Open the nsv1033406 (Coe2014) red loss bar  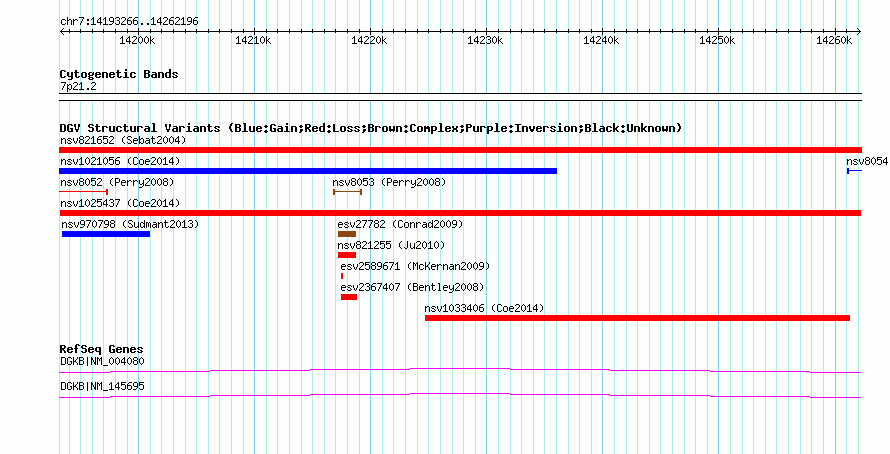(637, 318)
